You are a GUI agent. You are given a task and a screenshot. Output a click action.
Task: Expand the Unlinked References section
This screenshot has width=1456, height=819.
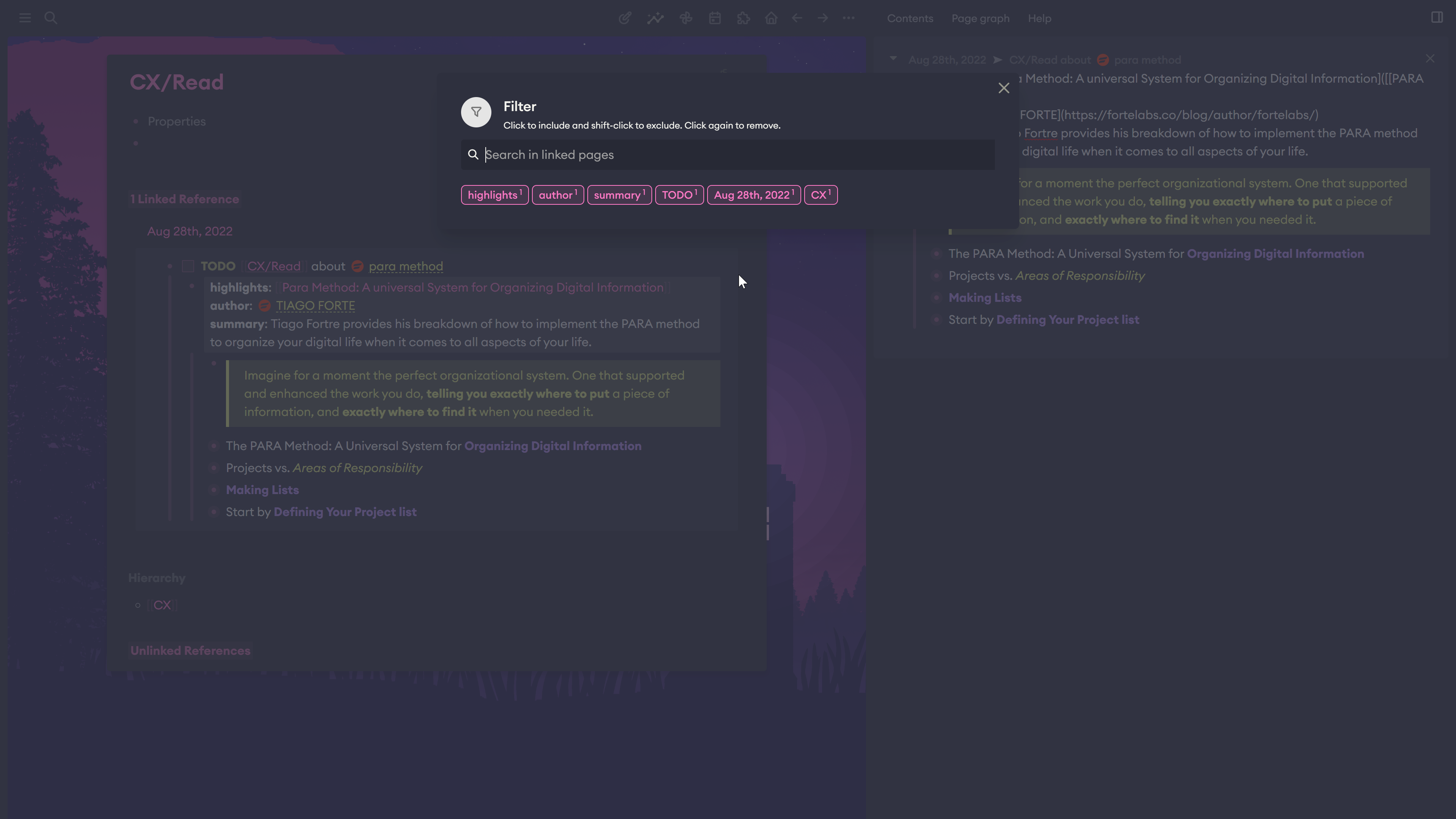[190, 651]
